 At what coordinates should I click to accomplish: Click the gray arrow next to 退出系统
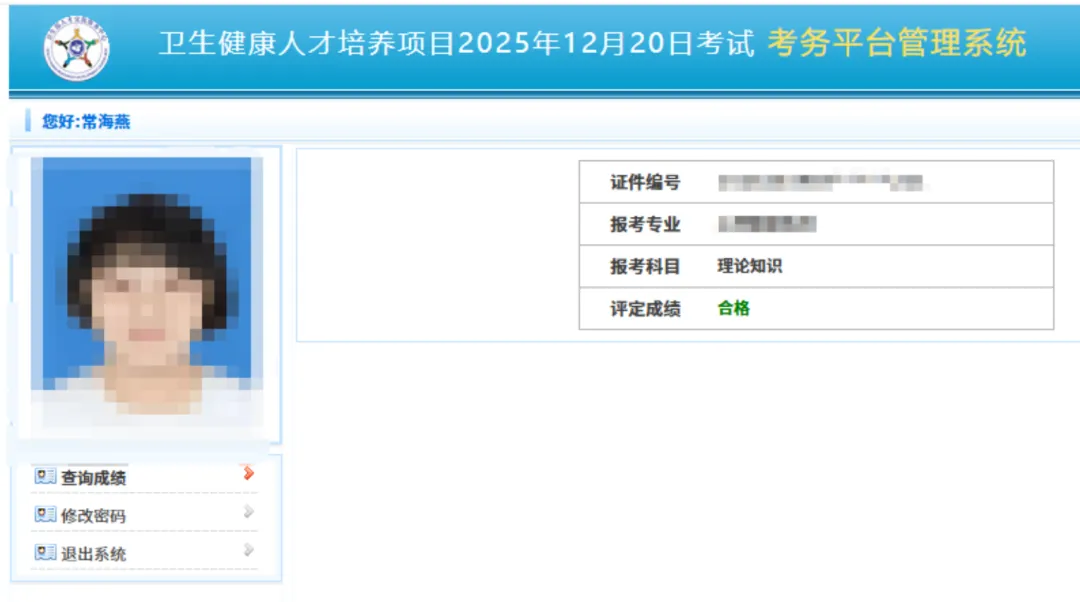point(249,550)
